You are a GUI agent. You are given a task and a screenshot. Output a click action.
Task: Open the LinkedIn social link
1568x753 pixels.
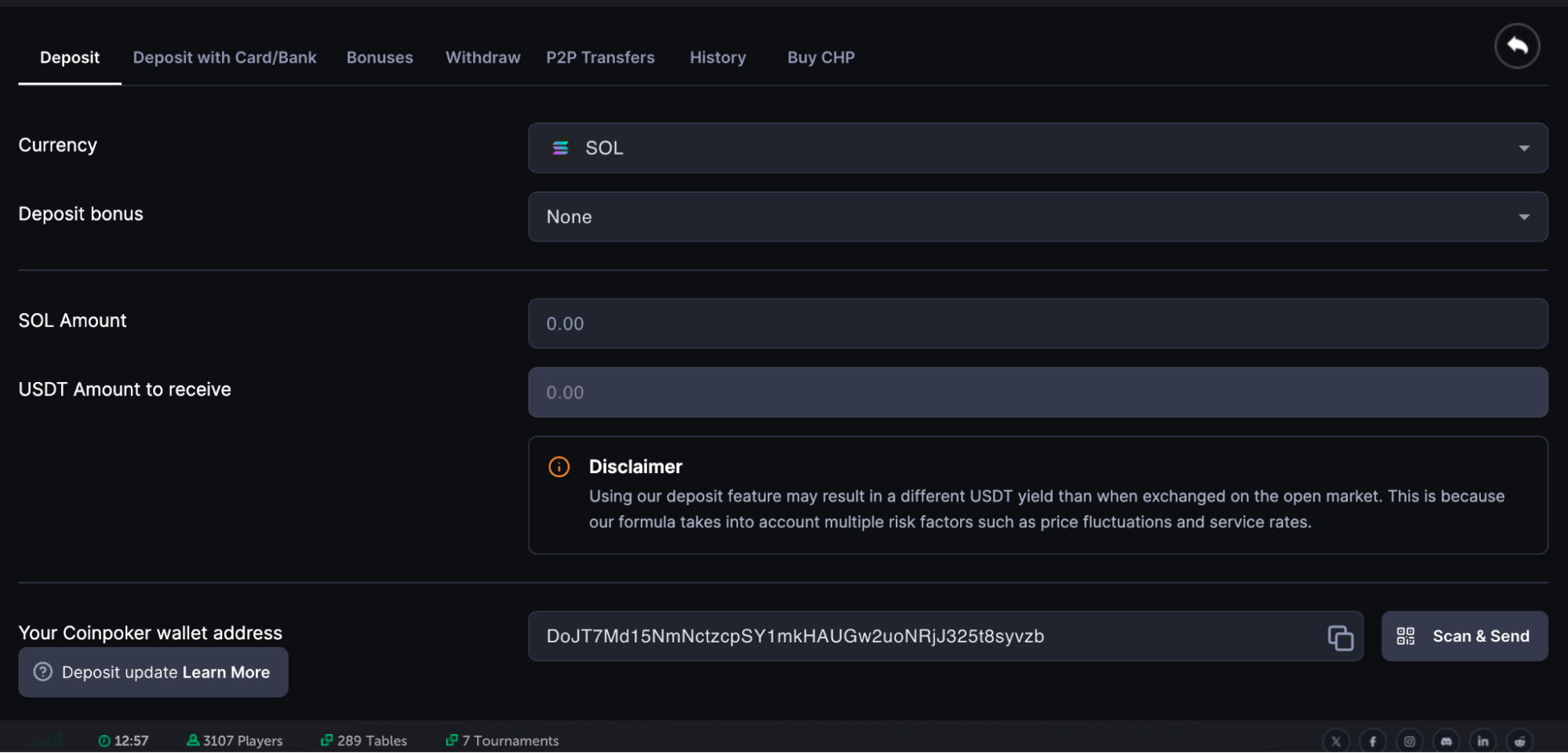click(x=1483, y=741)
